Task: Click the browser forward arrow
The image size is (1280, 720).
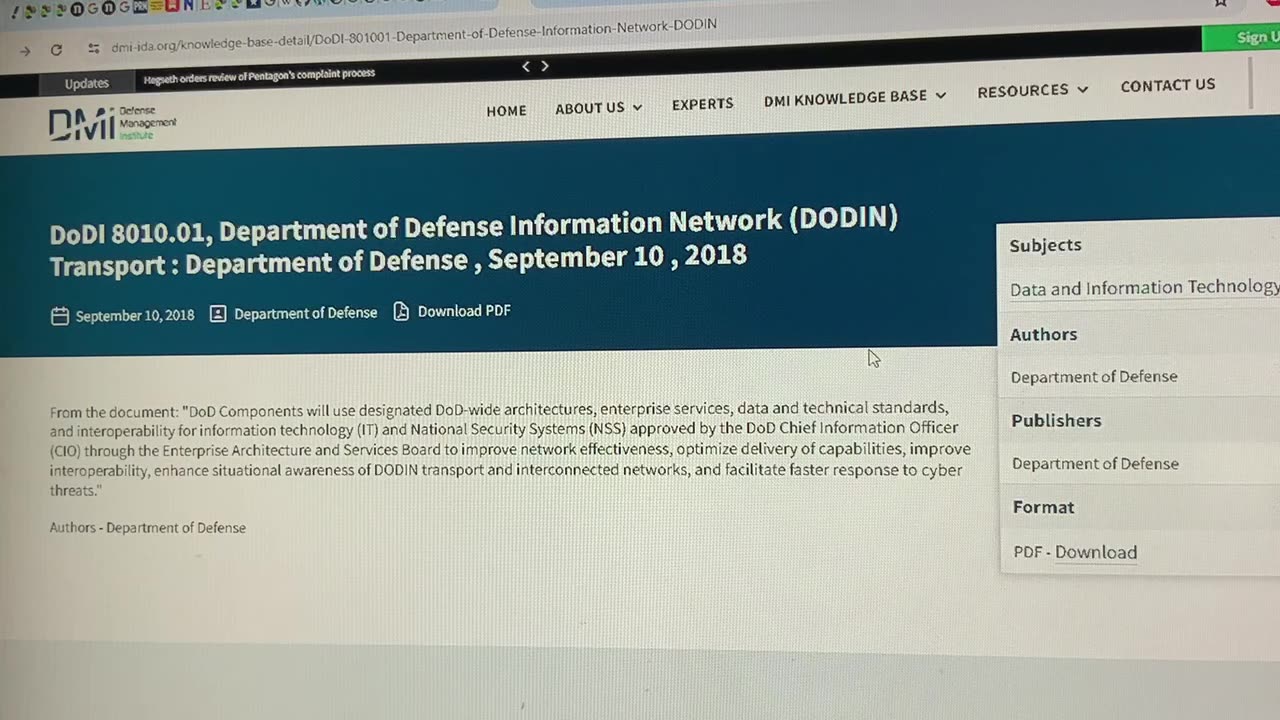Action: point(25,51)
